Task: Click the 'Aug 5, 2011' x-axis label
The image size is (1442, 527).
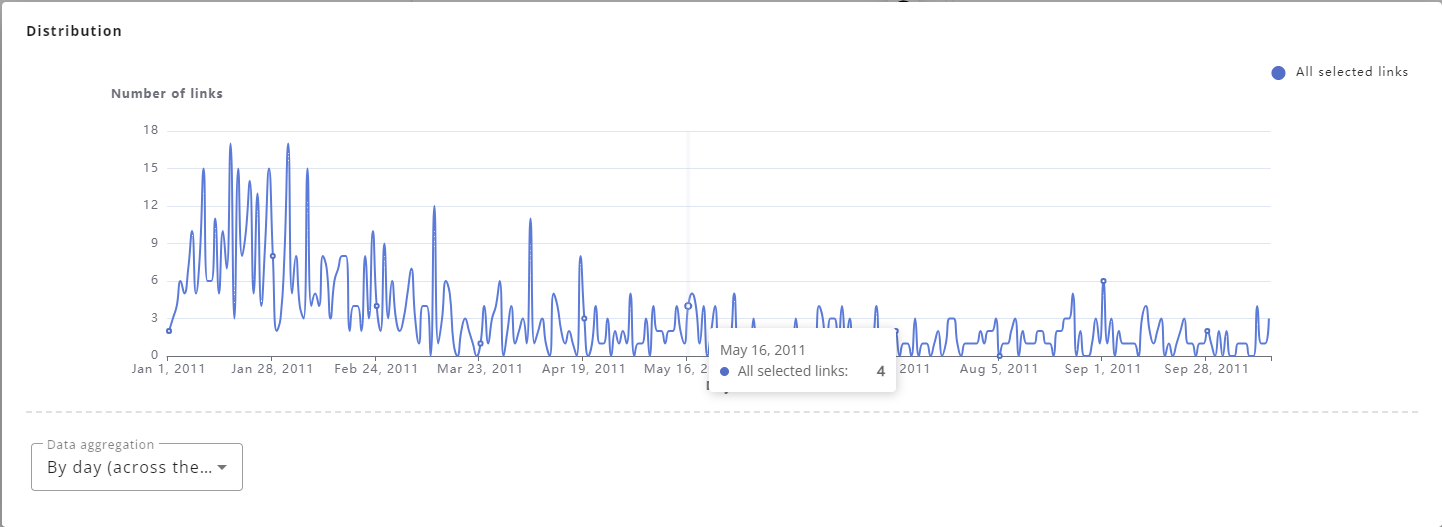Action: 999,369
